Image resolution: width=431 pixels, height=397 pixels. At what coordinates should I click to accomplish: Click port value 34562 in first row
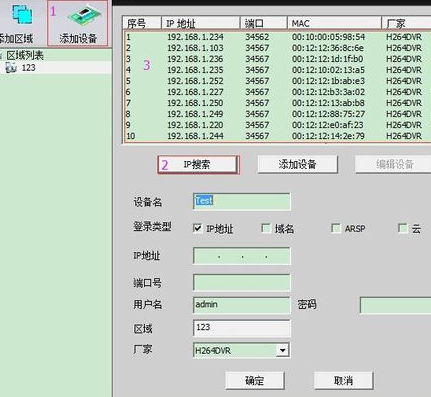257,37
